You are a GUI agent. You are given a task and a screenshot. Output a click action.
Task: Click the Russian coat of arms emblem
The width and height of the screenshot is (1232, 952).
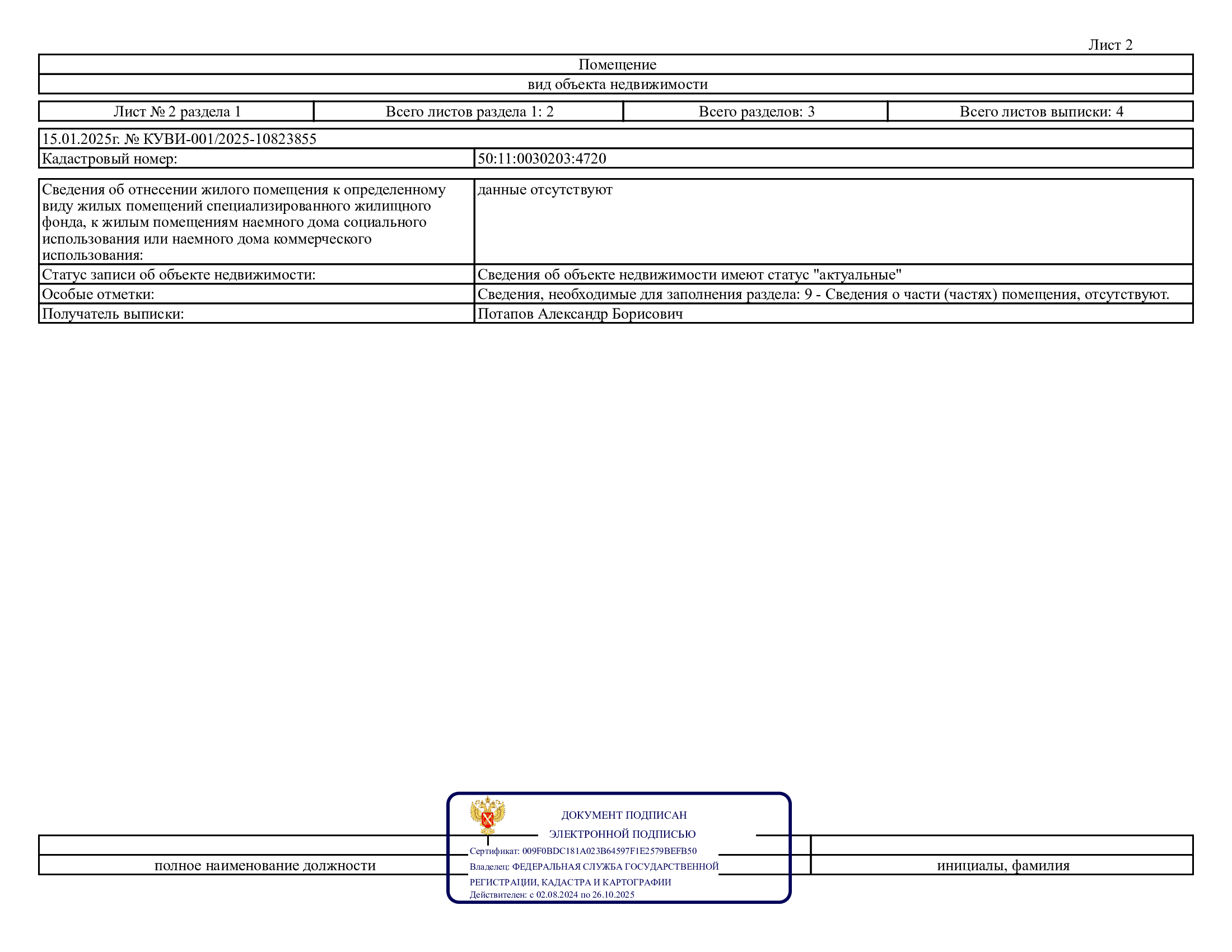tap(487, 815)
